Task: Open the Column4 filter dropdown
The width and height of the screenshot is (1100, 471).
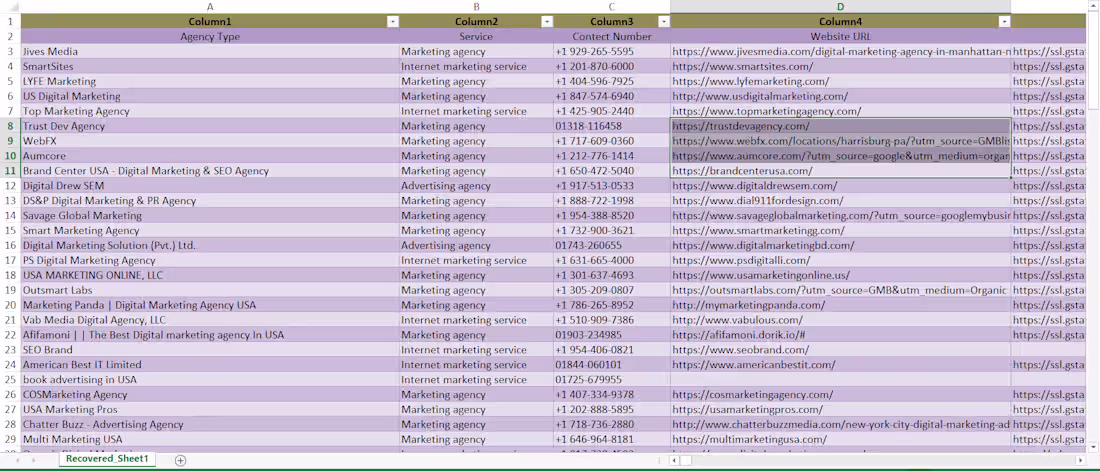Action: tap(1005, 22)
